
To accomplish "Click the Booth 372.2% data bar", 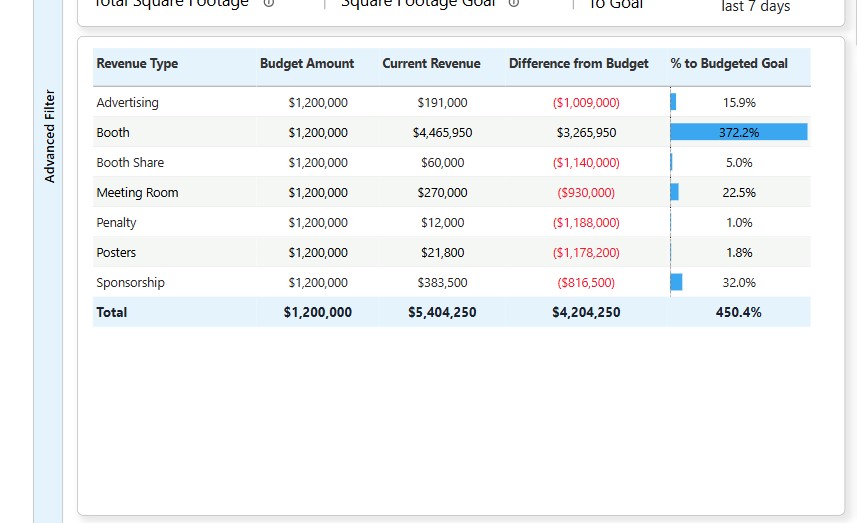I will 739,132.
